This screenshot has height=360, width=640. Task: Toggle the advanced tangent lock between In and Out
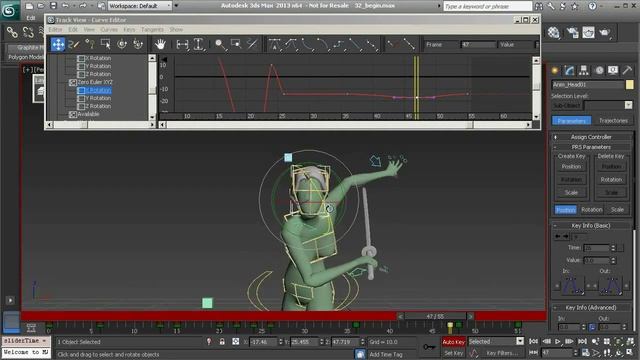tap(592, 327)
